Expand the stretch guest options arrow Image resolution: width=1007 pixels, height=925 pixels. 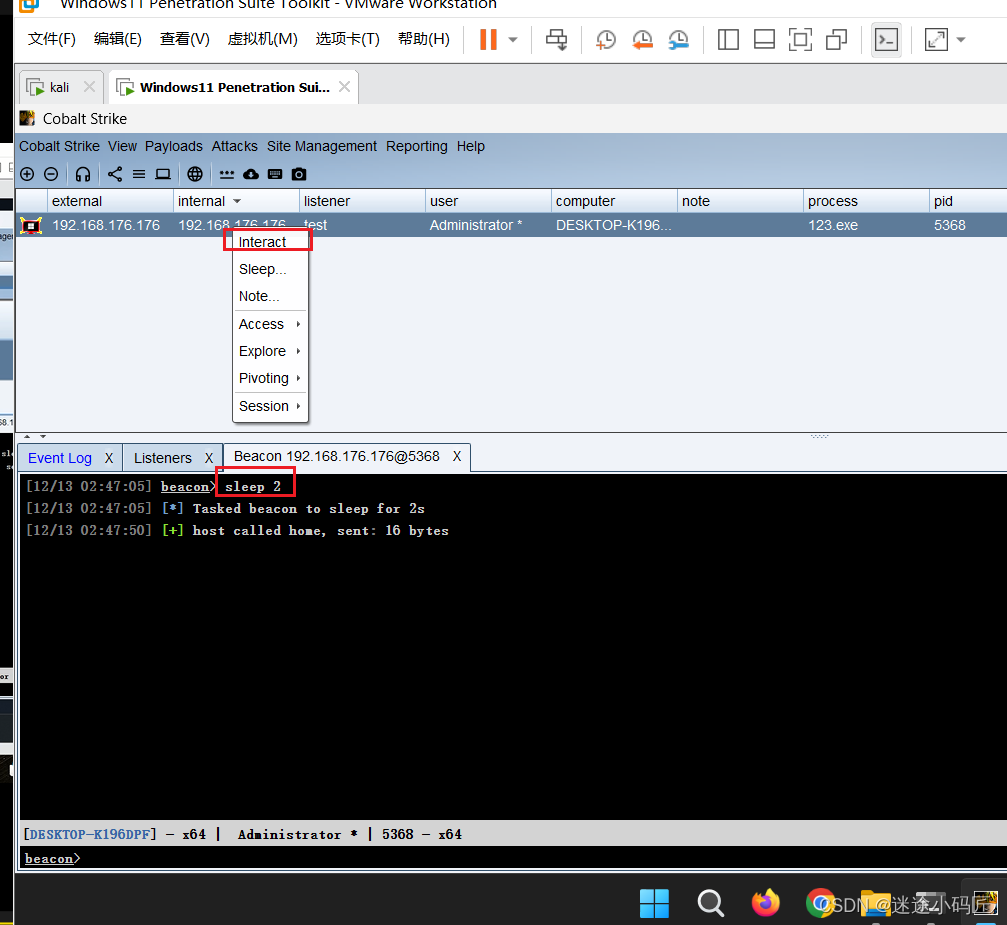click(x=961, y=40)
